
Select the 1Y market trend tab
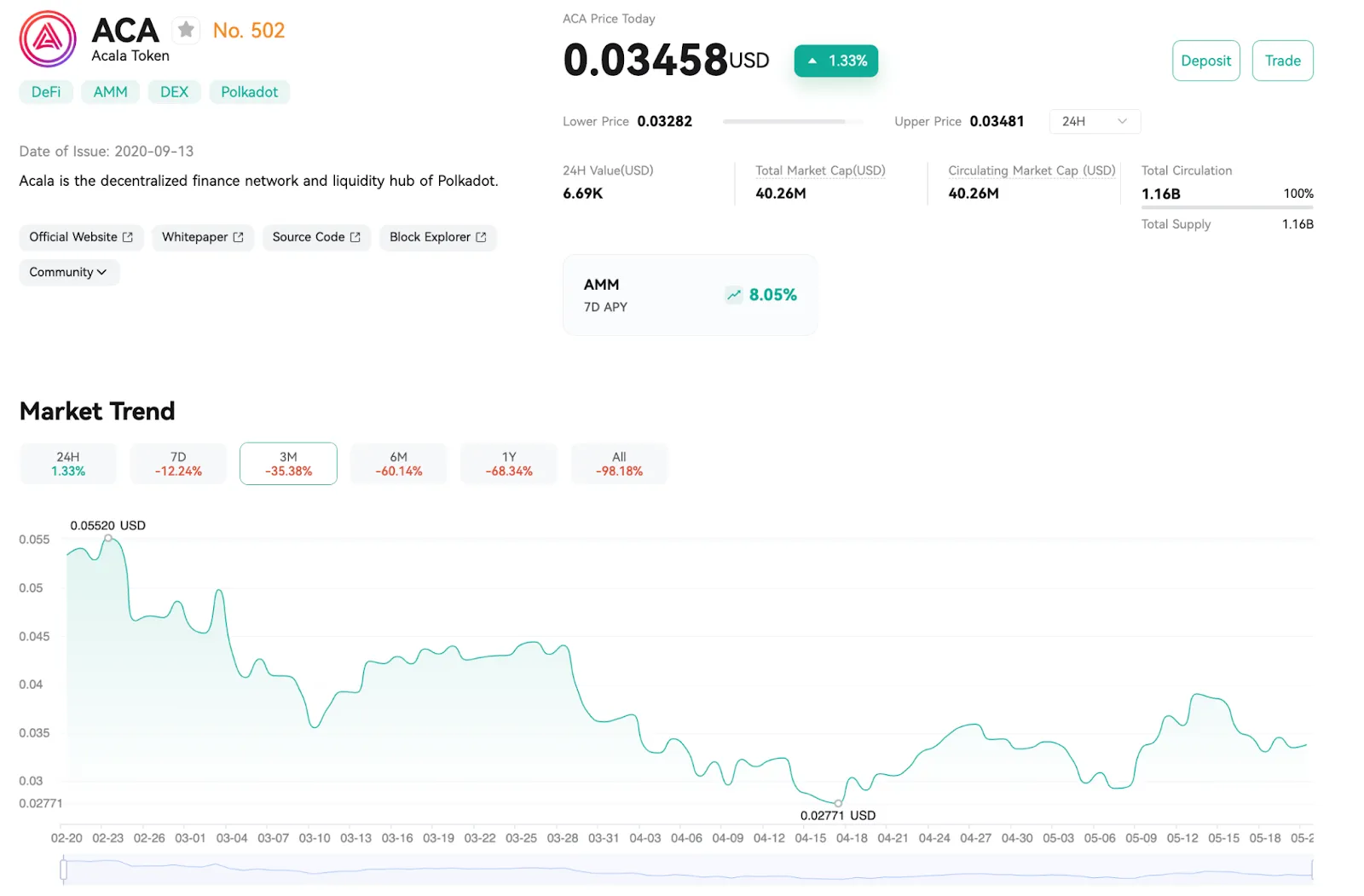click(x=509, y=464)
